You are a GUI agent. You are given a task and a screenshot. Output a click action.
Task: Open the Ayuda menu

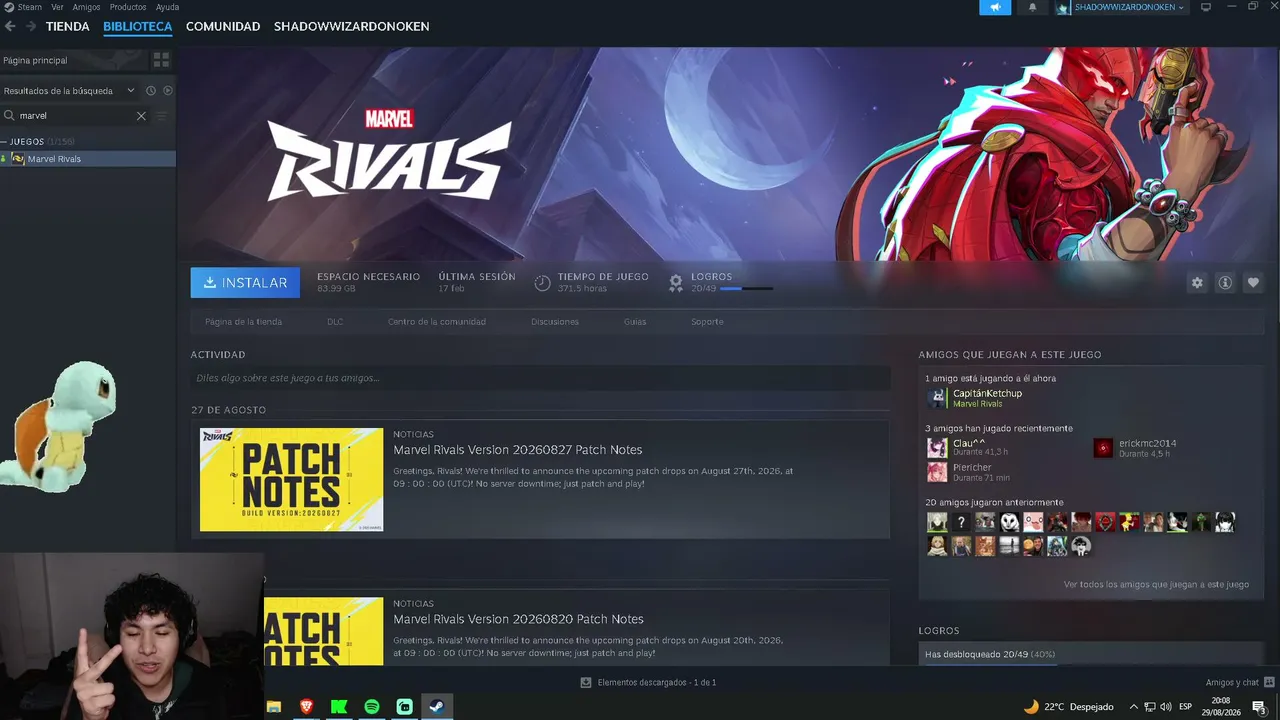pos(167,7)
